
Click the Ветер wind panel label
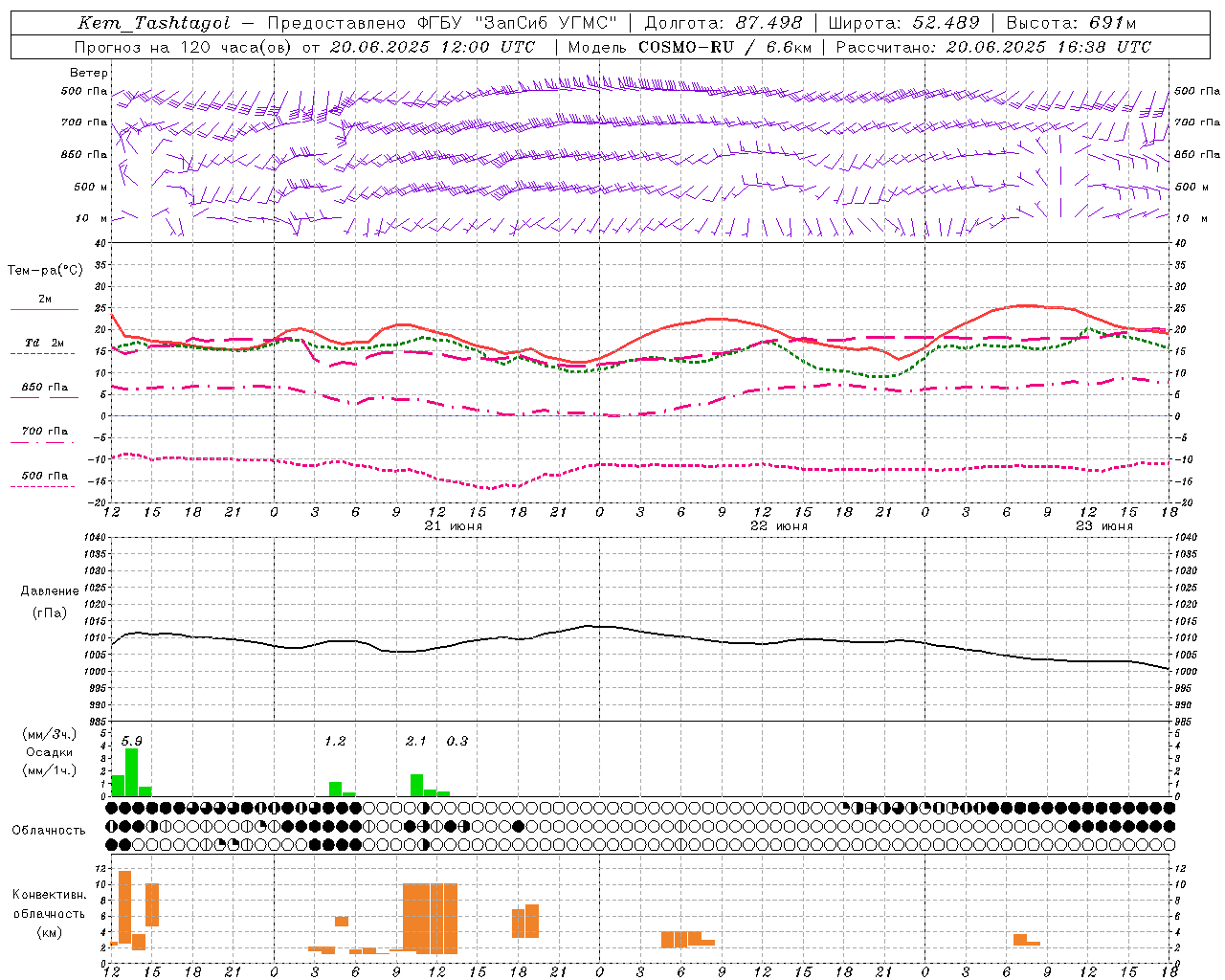coord(89,73)
